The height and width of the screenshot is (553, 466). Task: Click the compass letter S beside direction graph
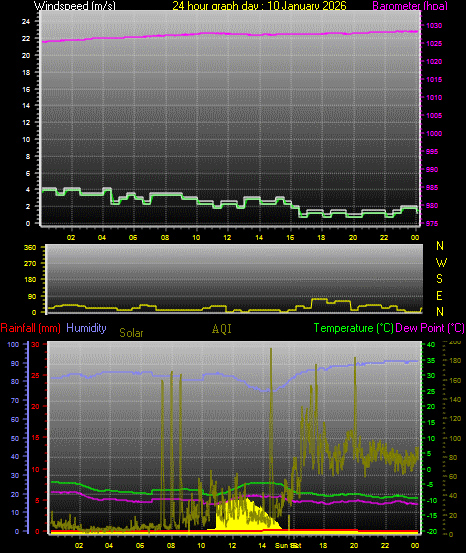440,279
